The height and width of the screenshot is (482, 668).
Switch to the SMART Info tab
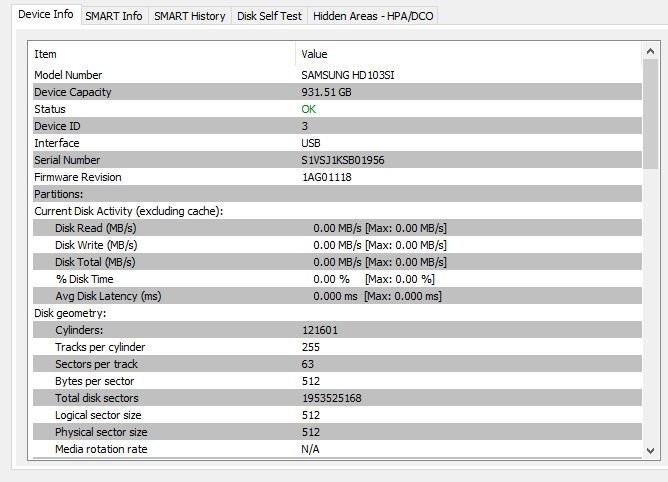(x=113, y=16)
